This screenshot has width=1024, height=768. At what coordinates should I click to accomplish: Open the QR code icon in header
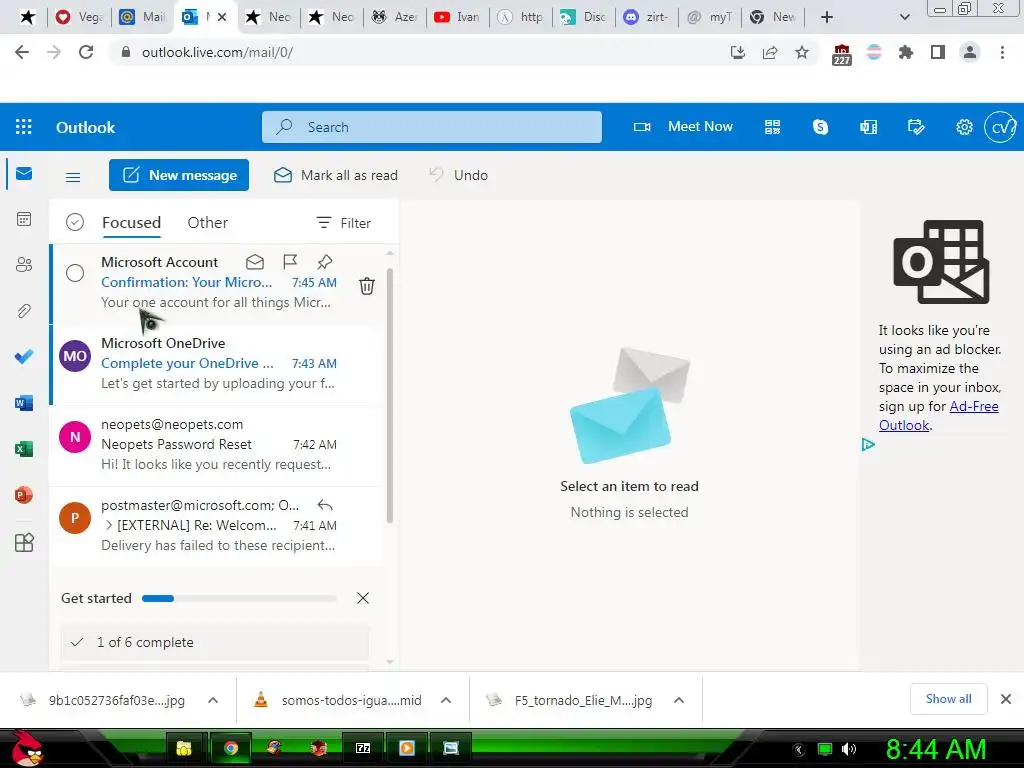(773, 127)
